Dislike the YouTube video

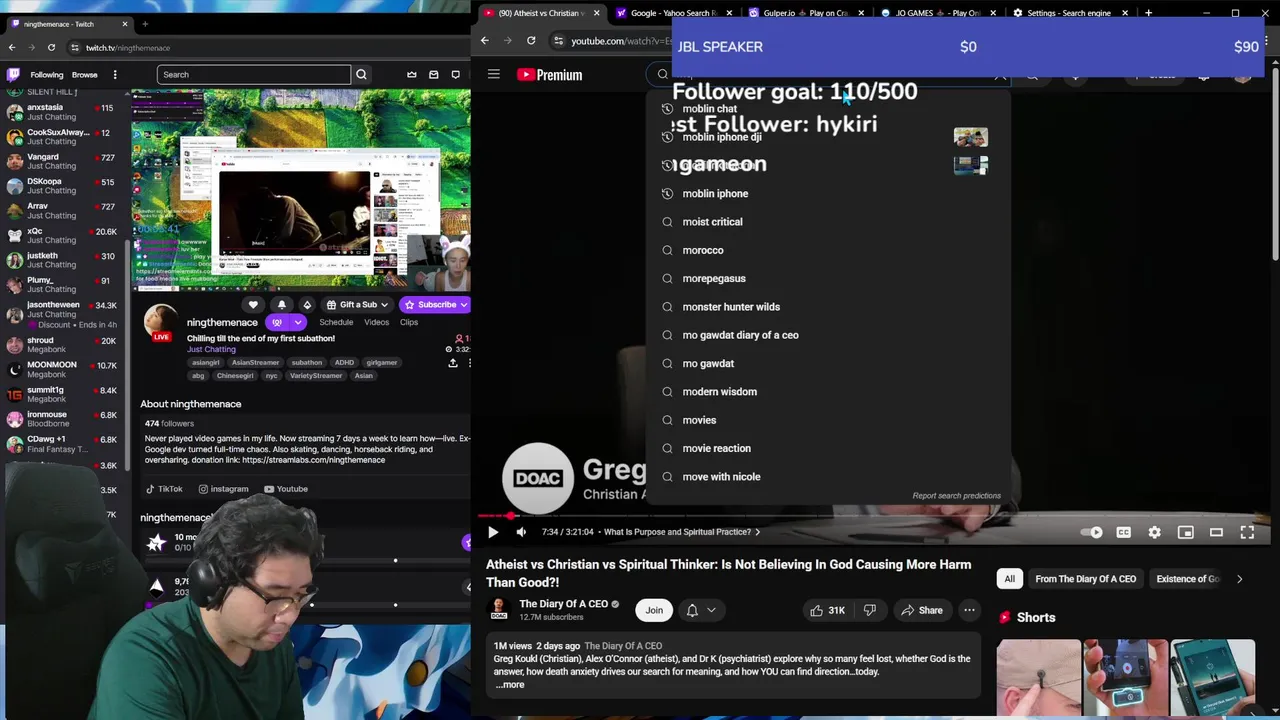[x=870, y=610]
